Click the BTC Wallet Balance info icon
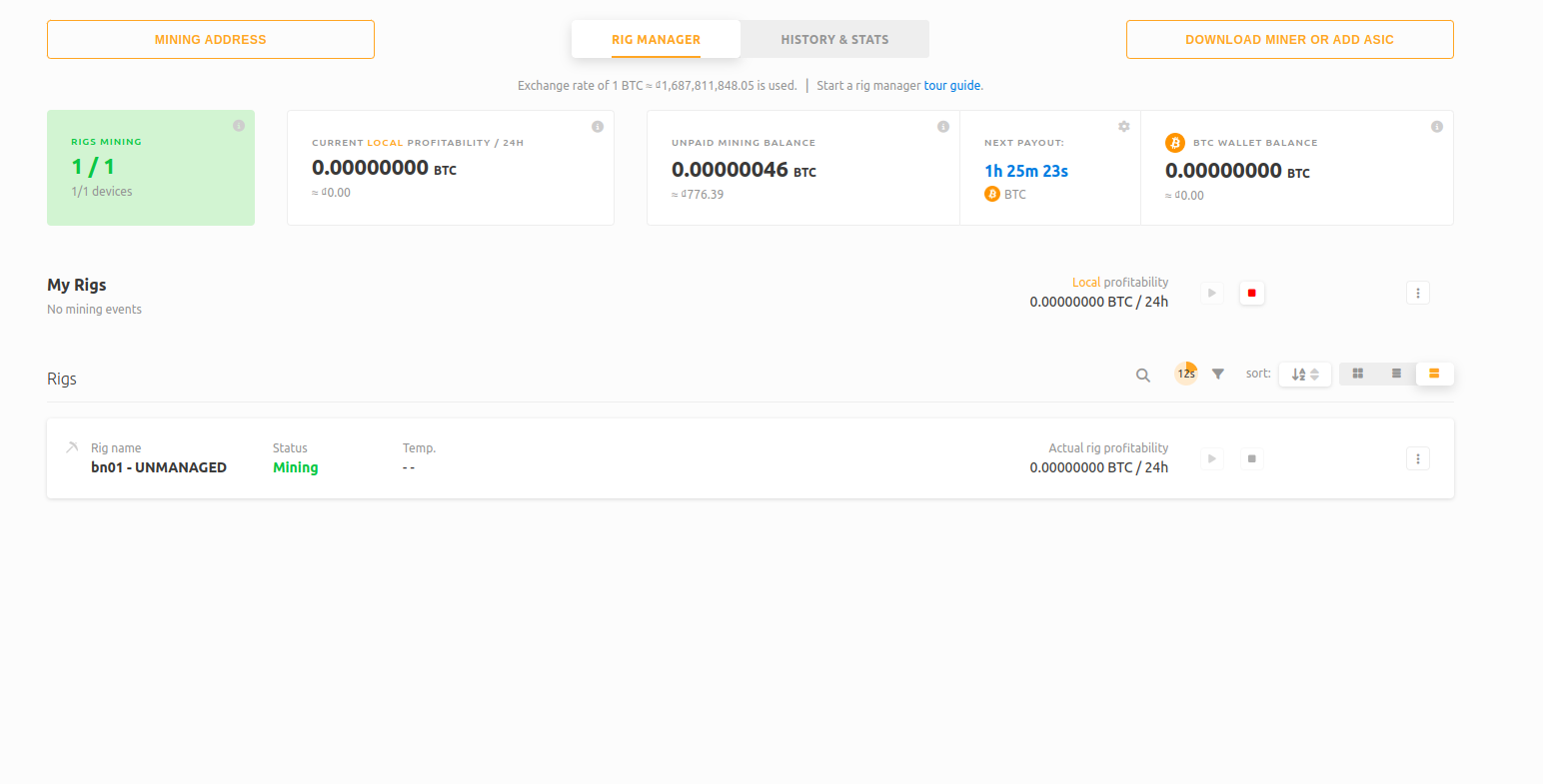This screenshot has height=784, width=1543. point(1437,126)
